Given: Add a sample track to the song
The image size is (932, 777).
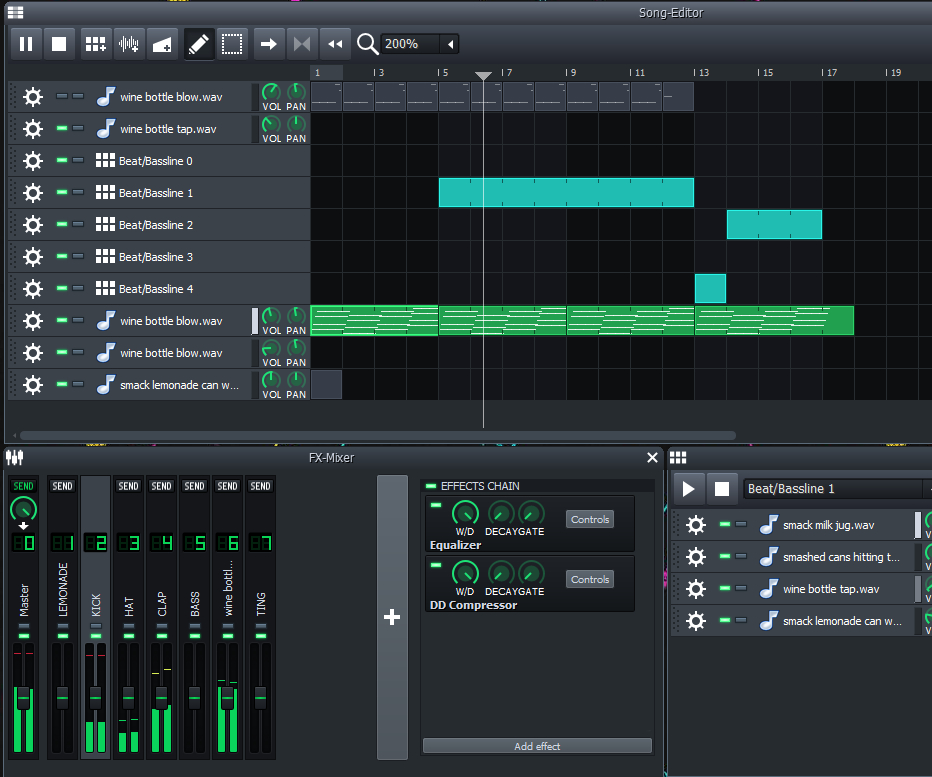Looking at the screenshot, I should point(129,44).
